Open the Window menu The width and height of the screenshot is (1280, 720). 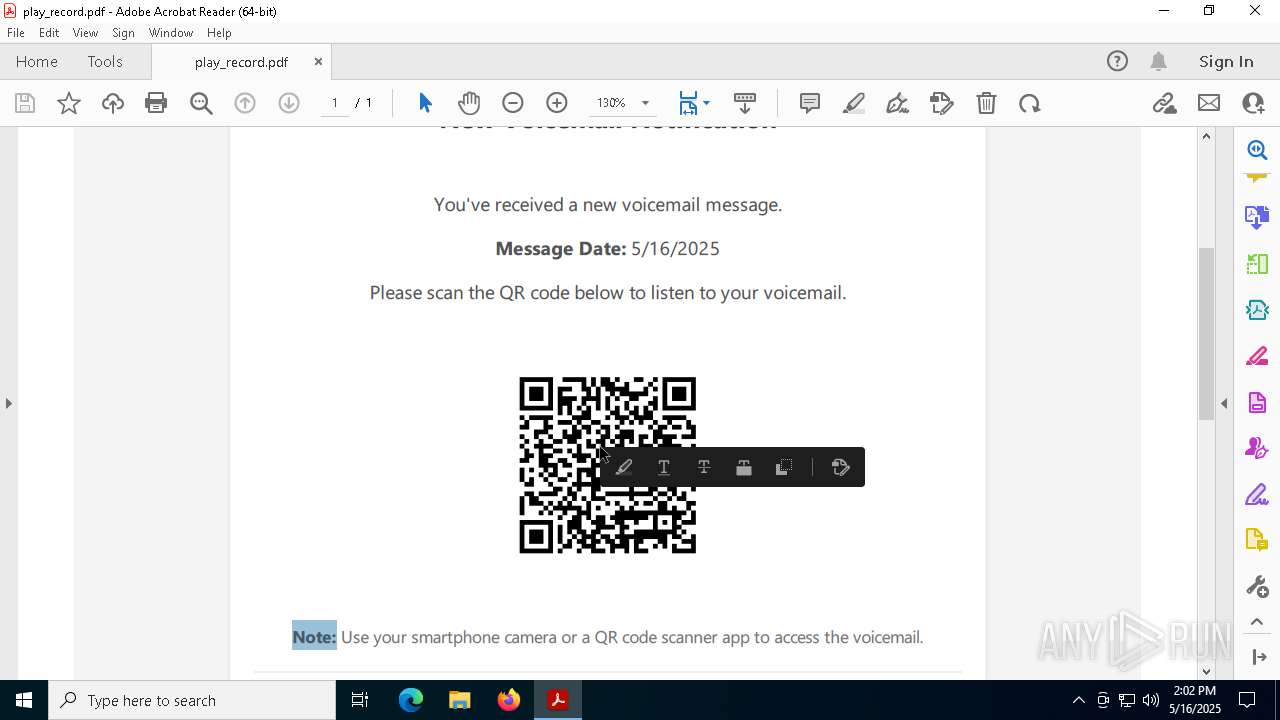(x=171, y=33)
